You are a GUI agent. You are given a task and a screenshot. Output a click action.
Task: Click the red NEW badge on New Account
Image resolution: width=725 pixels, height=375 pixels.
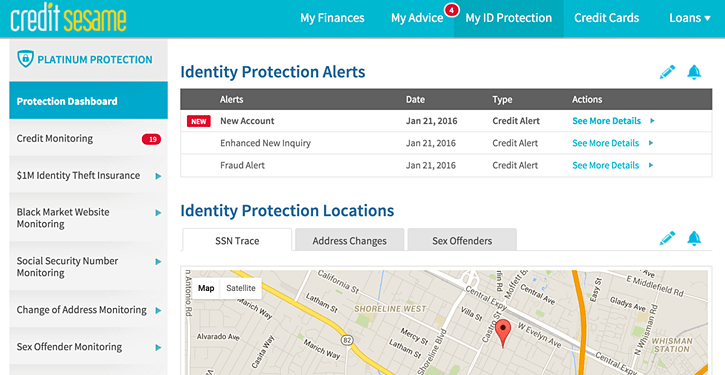[x=199, y=121]
